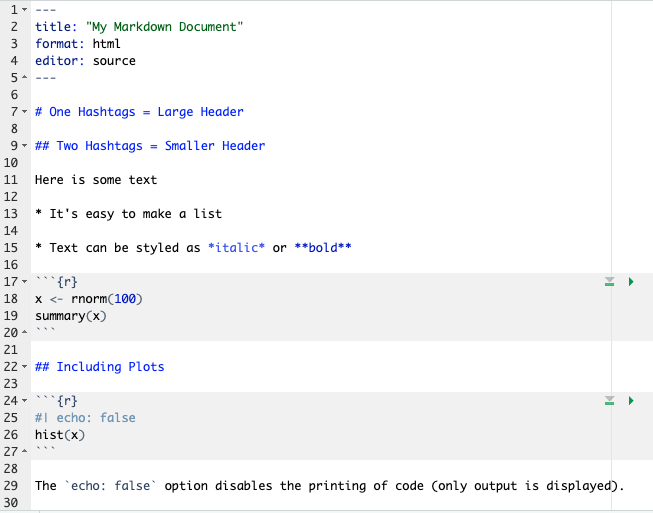The height and width of the screenshot is (513, 653).
Task: Fold the 'Two Hashtags' header section
Action: 25,146
